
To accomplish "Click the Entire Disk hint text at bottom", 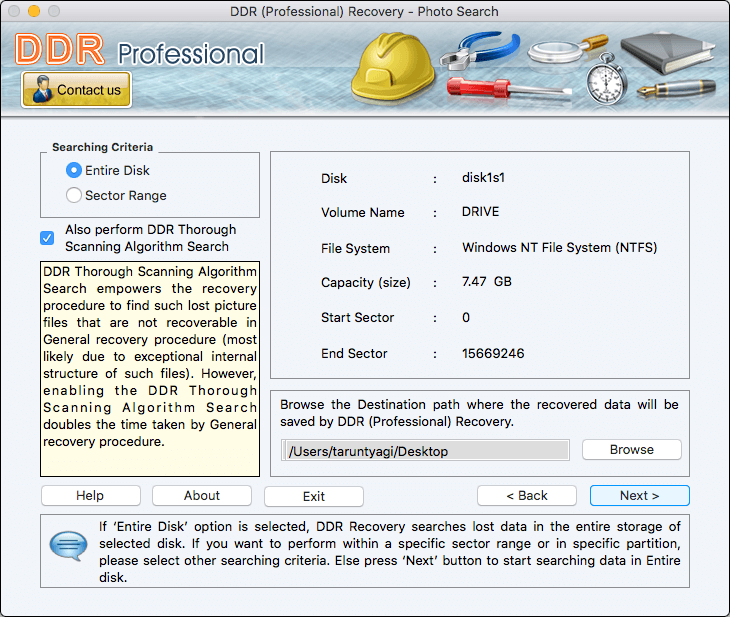I will point(389,552).
